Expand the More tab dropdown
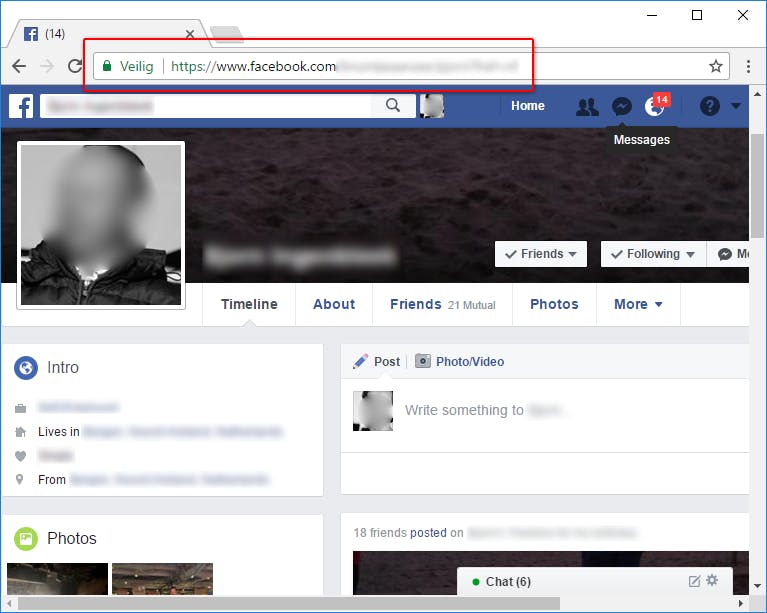Image resolution: width=767 pixels, height=613 pixels. coord(638,304)
